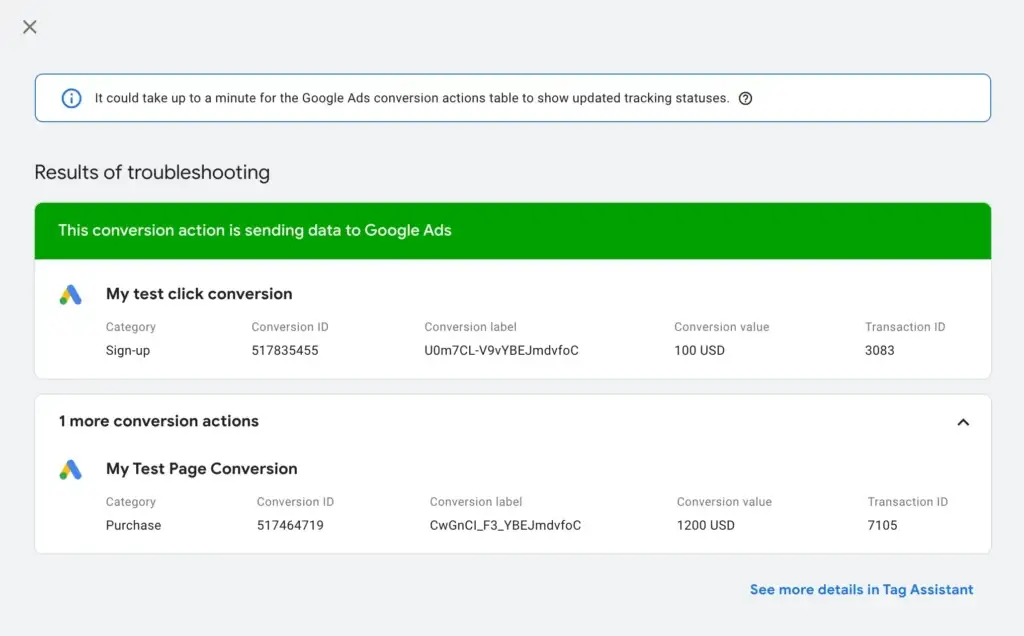Open the help icon after the tracking status message

(x=745, y=97)
